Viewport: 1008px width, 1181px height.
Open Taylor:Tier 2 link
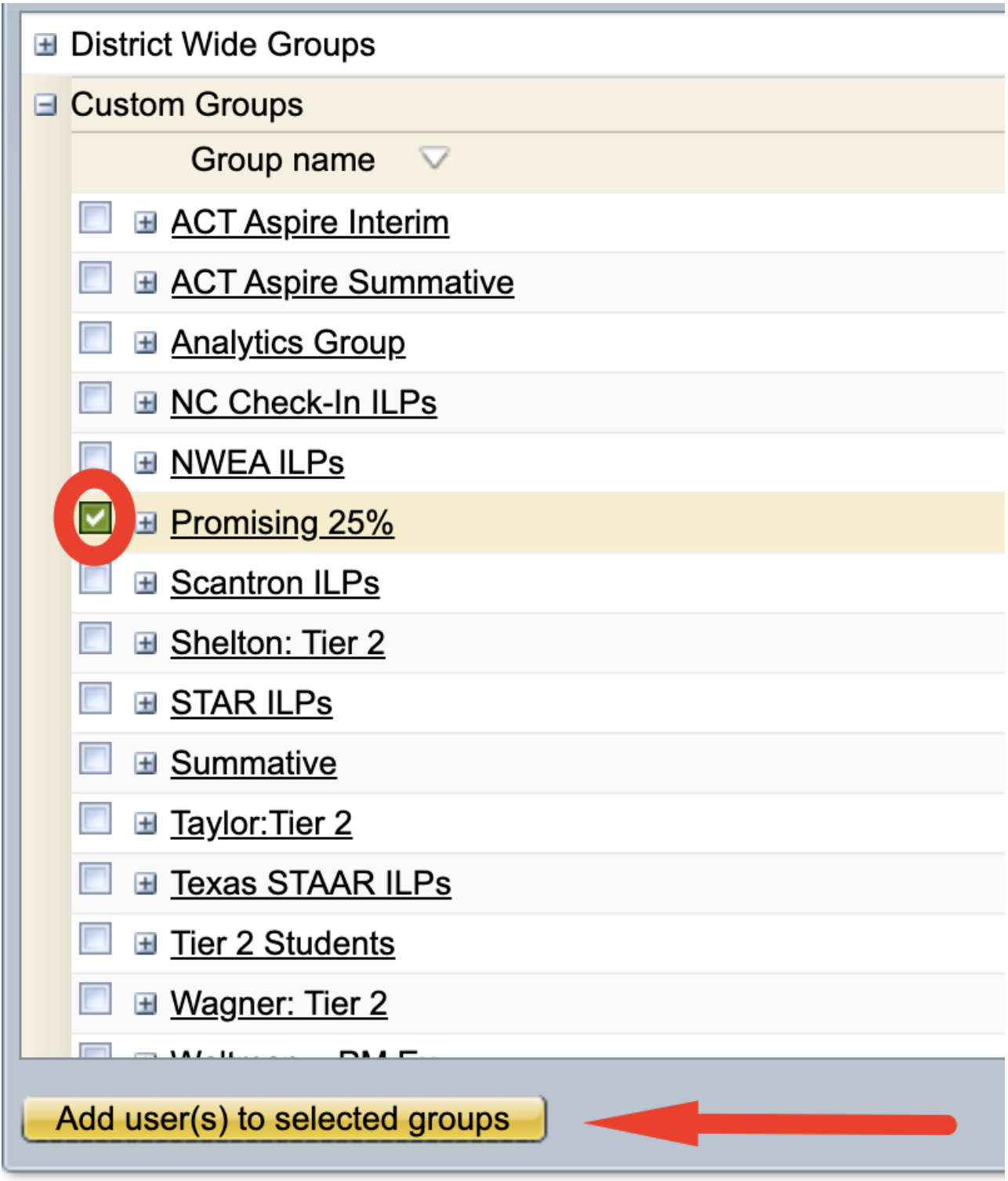[262, 823]
